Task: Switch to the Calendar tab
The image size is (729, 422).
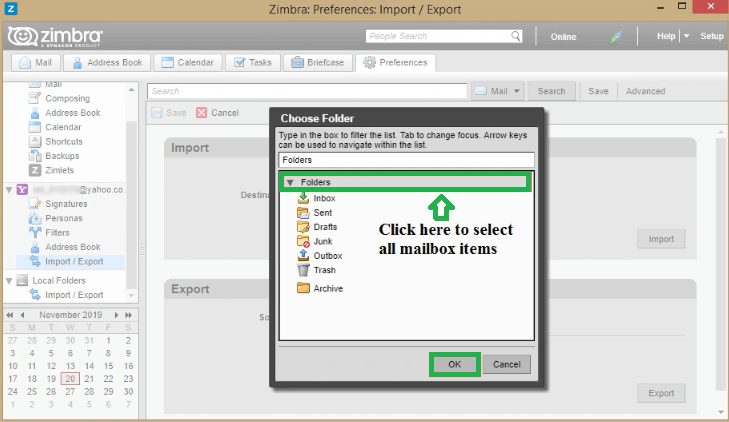Action: (187, 62)
